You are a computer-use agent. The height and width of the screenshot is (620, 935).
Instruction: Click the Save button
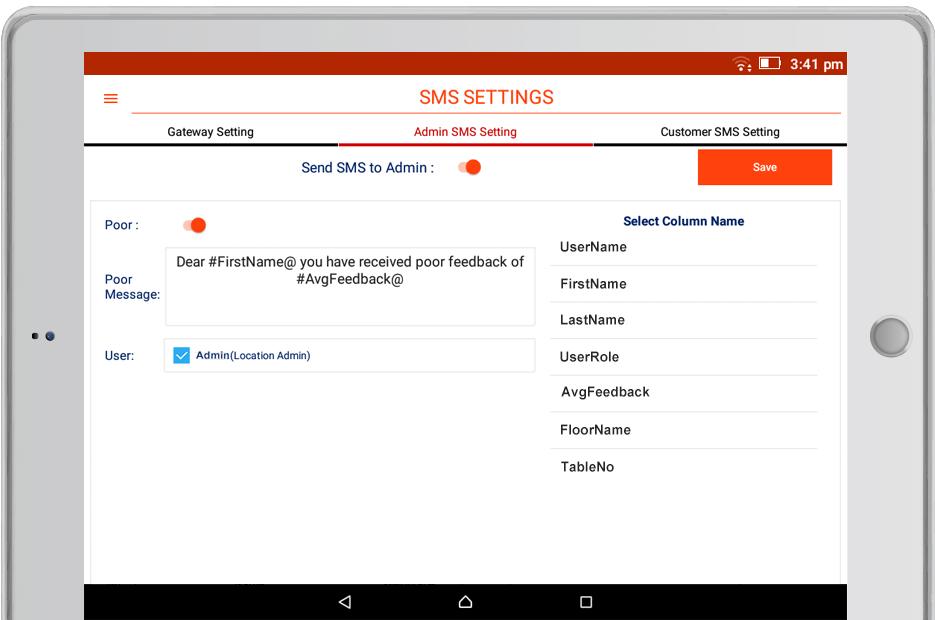(764, 168)
